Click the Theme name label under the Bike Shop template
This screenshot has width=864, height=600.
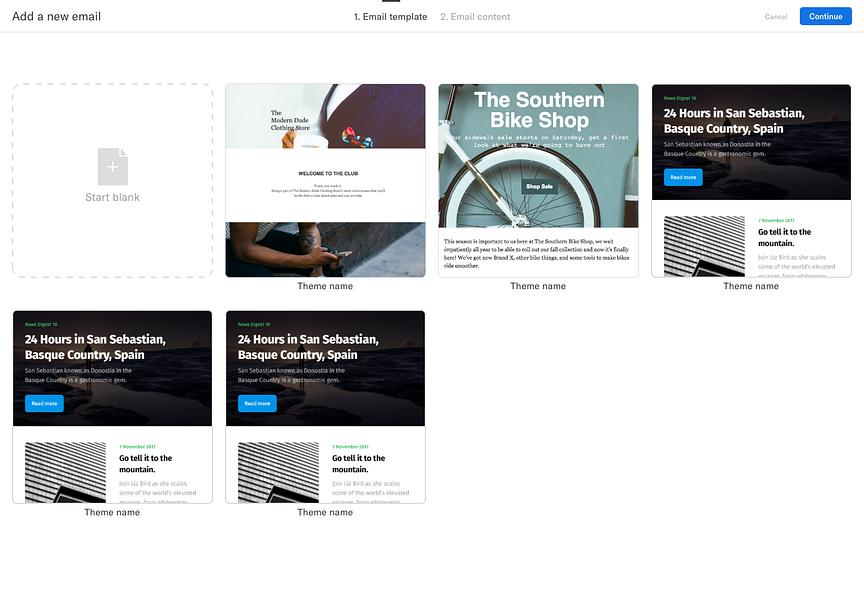[538, 286]
